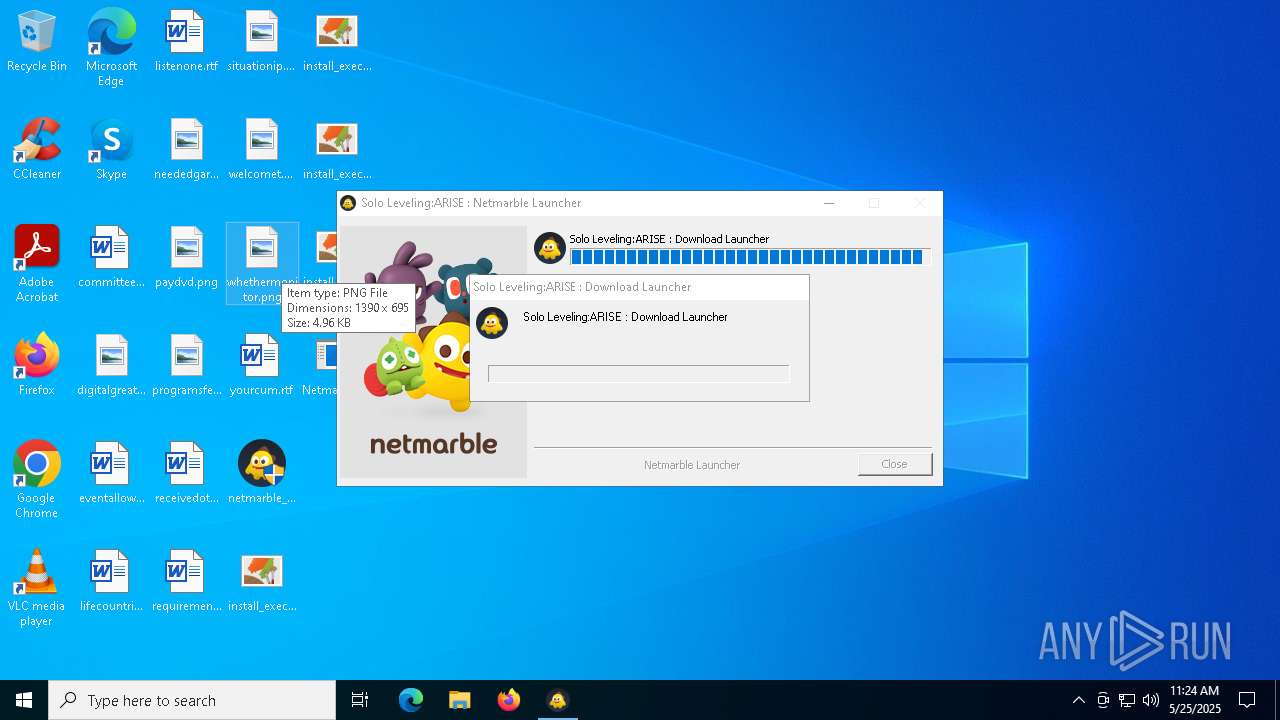Open Microsoft Edge from the taskbar
Screen dimensions: 1280x720
(x=411, y=700)
